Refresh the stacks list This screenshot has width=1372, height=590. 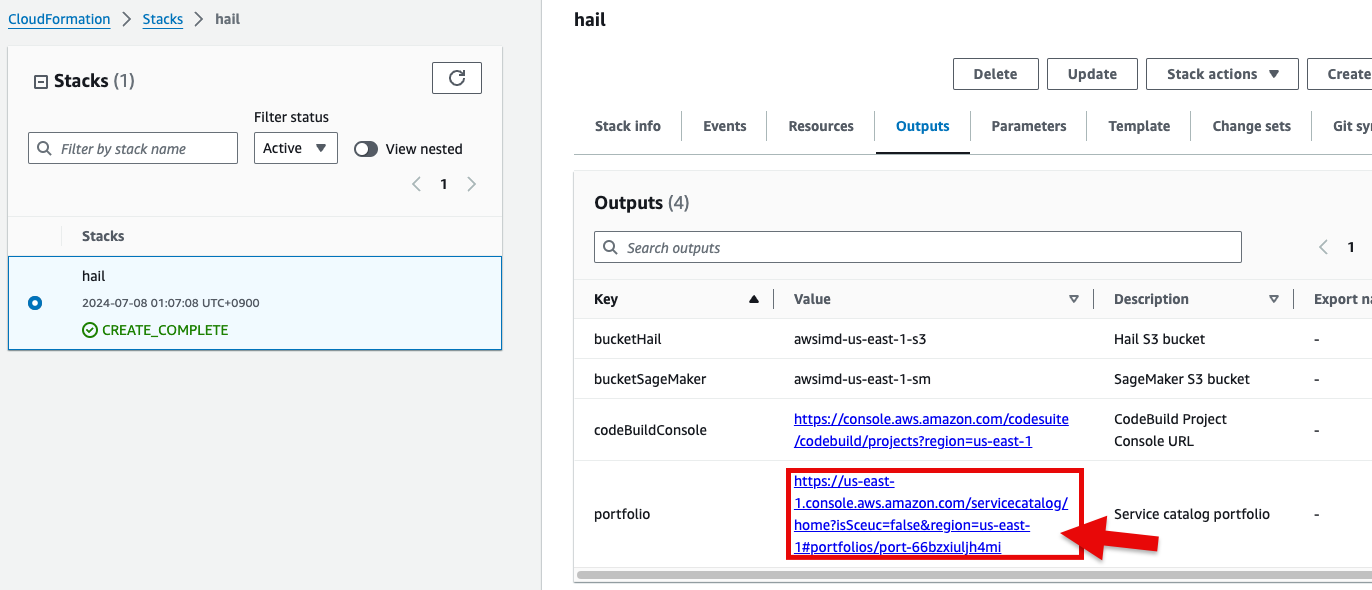[x=457, y=78]
